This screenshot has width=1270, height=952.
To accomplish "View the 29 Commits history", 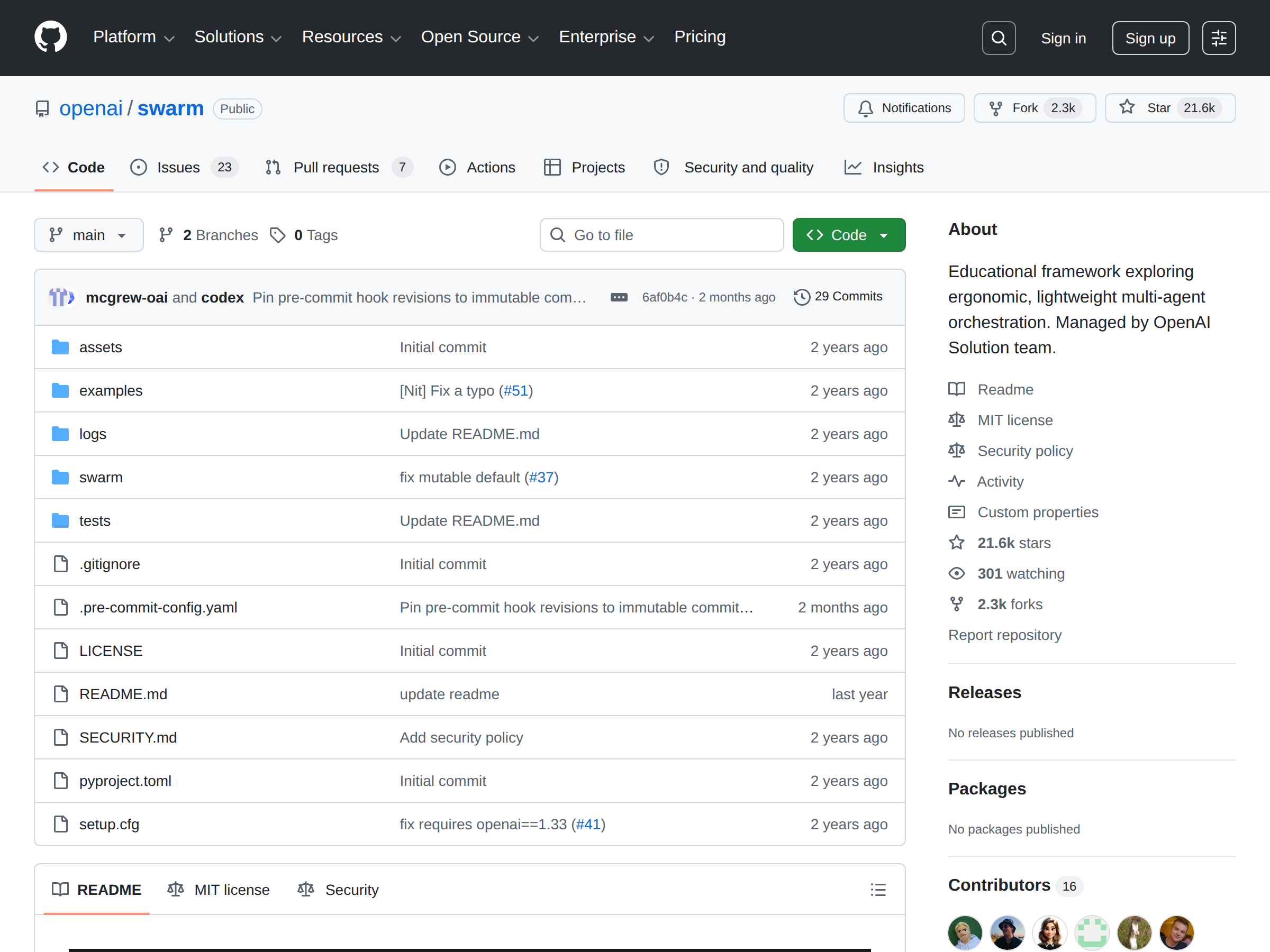I will pyautogui.click(x=838, y=297).
